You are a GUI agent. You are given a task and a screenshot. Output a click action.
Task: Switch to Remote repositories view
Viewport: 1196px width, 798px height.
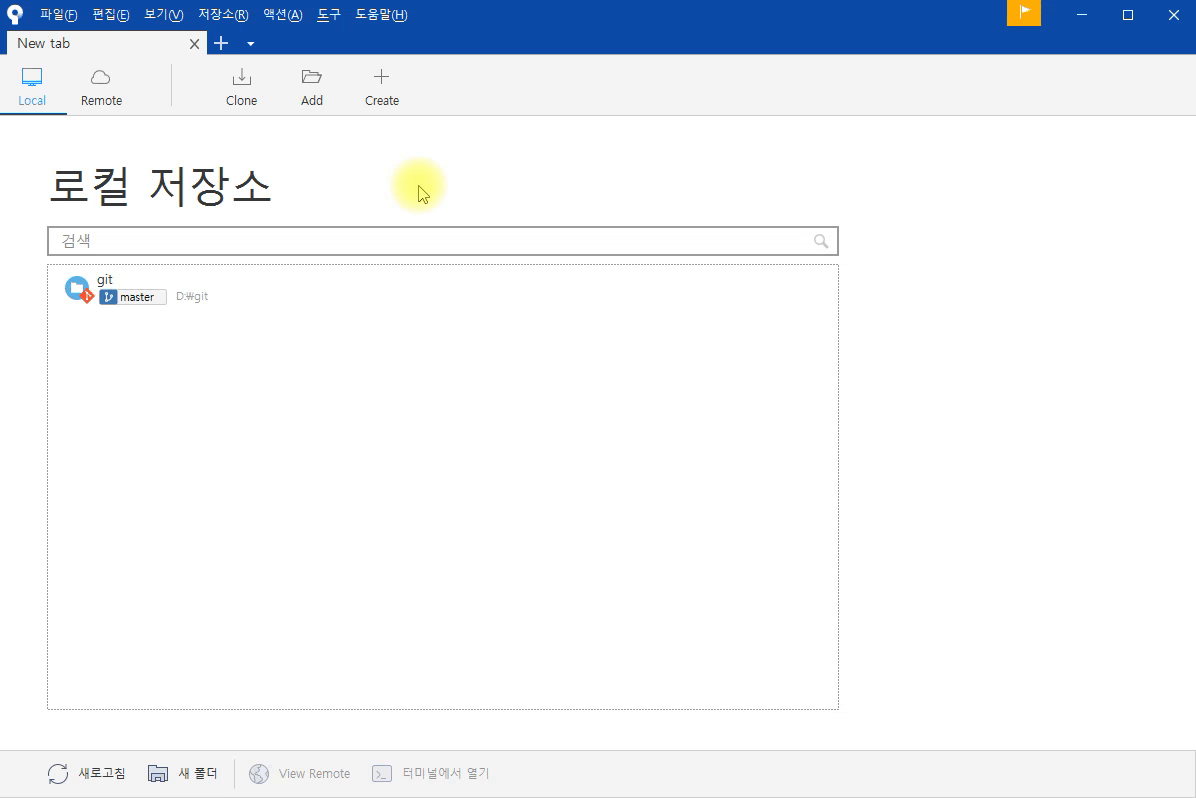101,87
